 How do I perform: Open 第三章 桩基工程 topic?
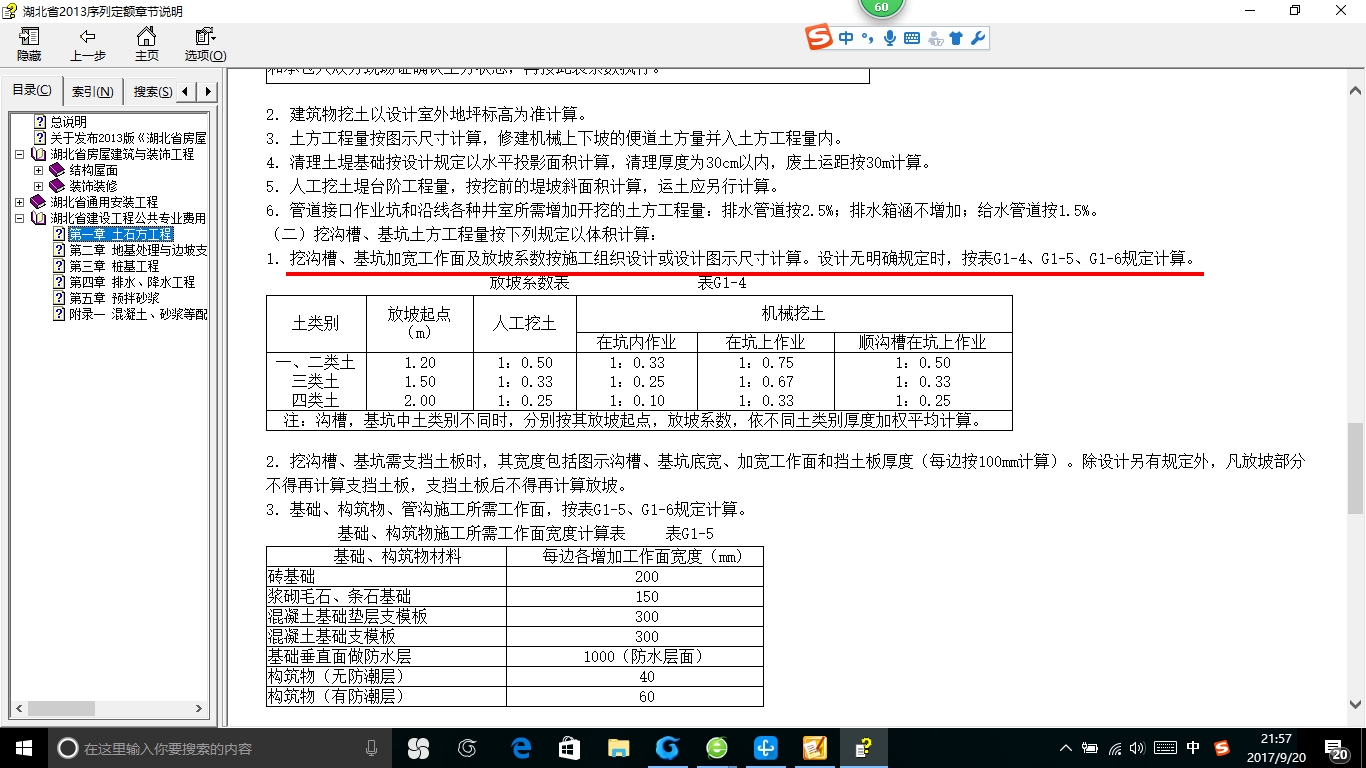tap(114, 266)
